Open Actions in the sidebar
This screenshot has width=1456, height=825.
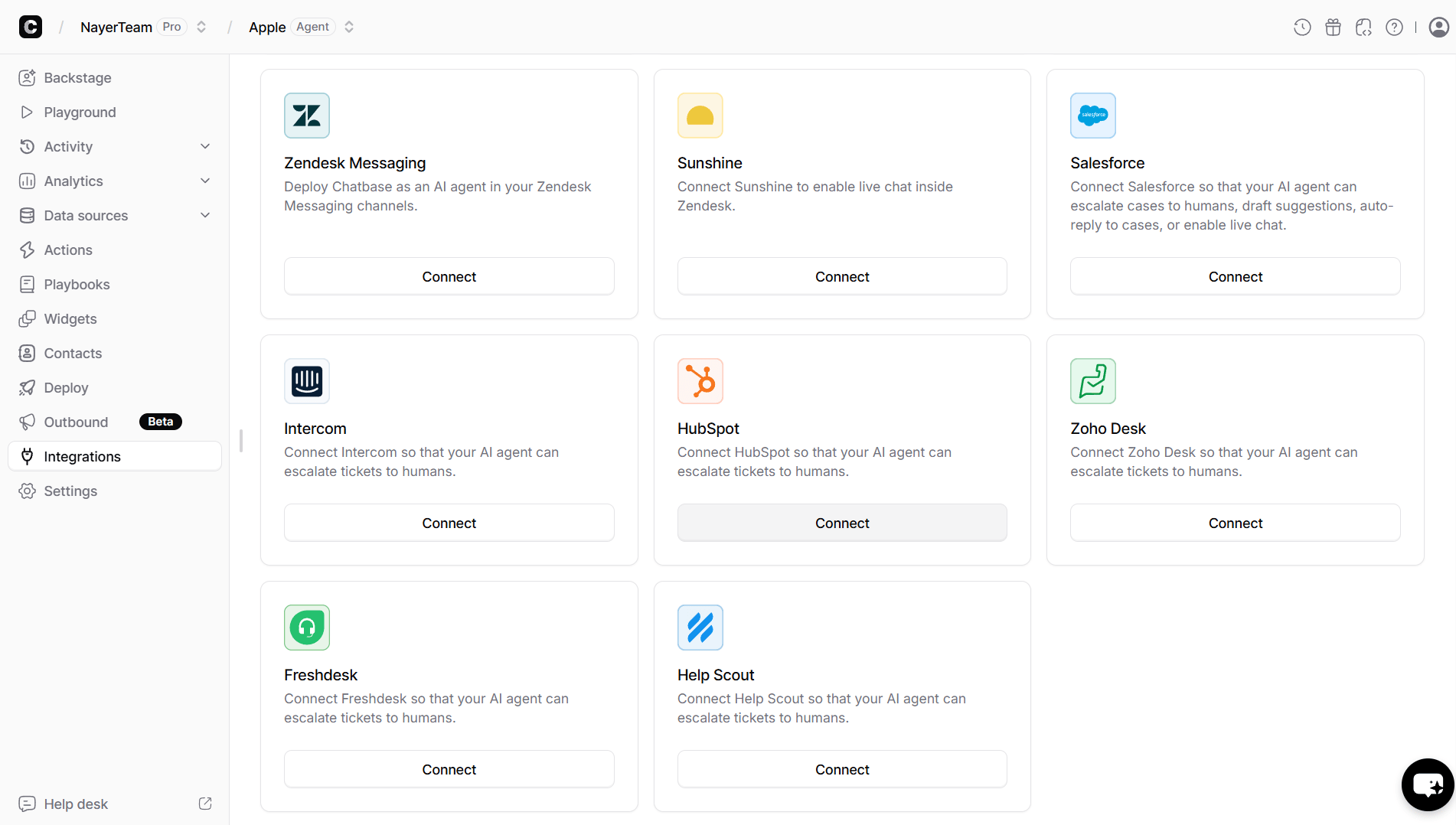point(115,249)
